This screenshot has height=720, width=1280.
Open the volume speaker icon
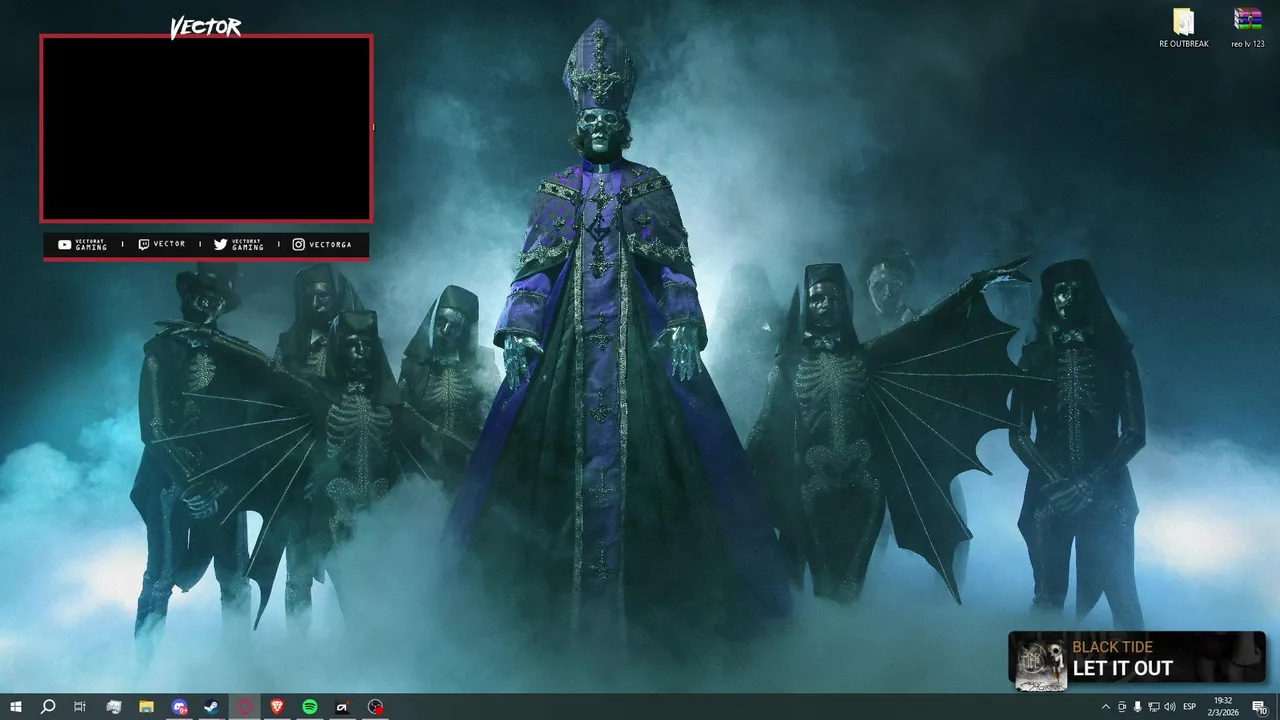click(1170, 707)
